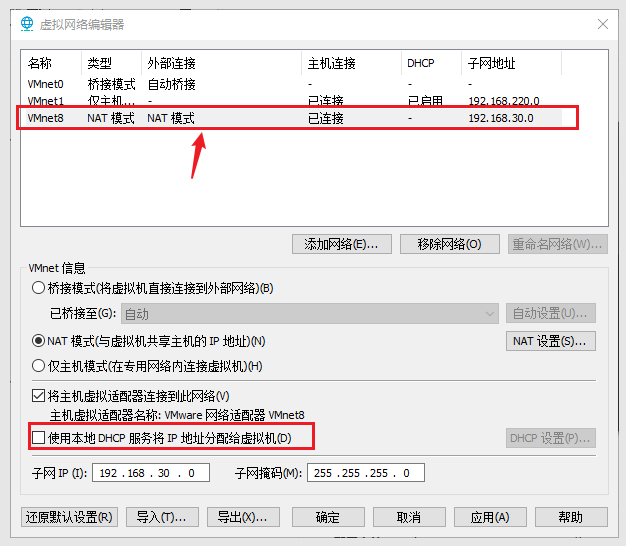Click 已连接 cell in VMnet8 row
Screen dimensions: 626x546
click(326, 118)
